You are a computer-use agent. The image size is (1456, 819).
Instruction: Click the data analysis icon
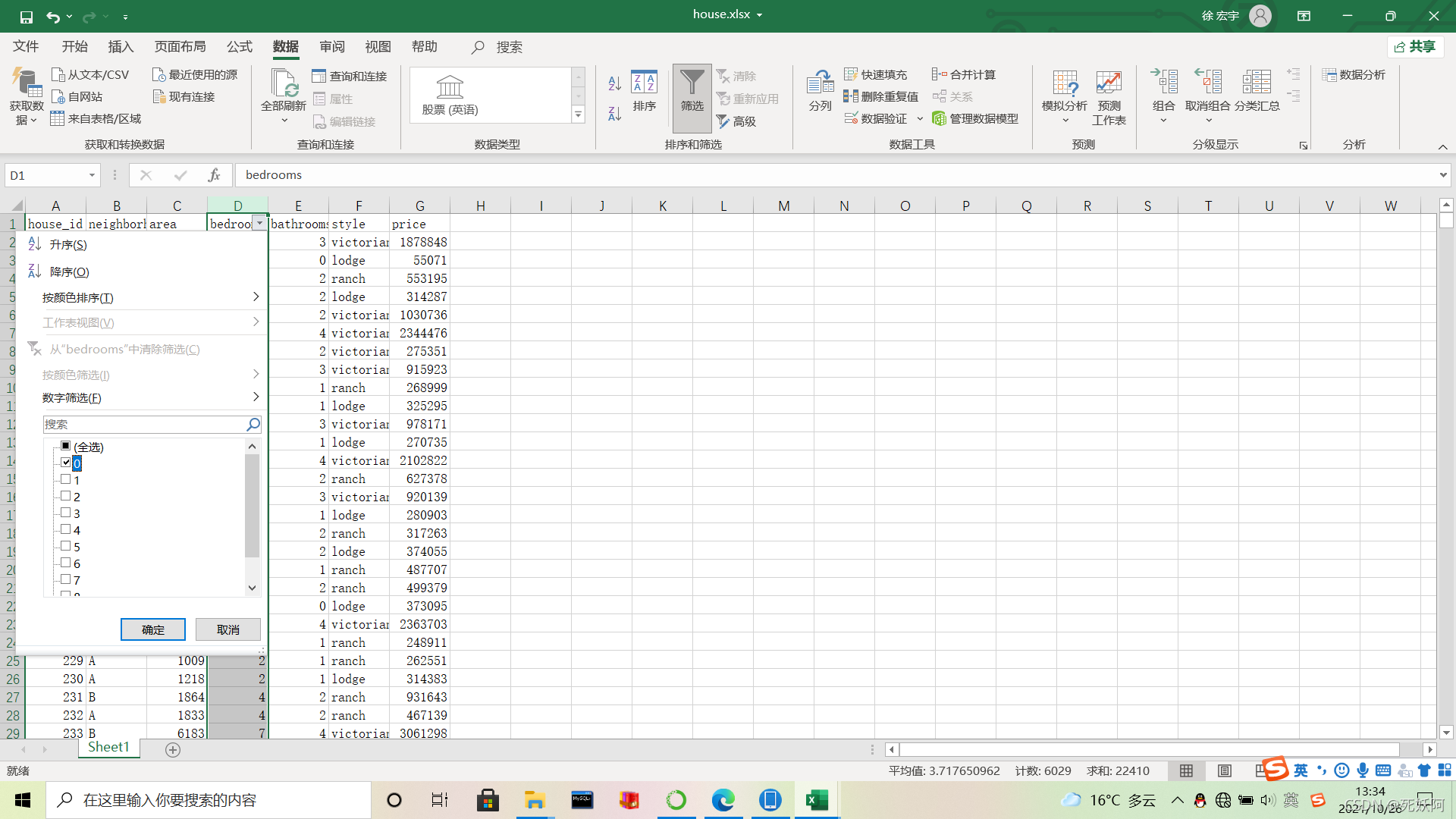[x=1355, y=74]
